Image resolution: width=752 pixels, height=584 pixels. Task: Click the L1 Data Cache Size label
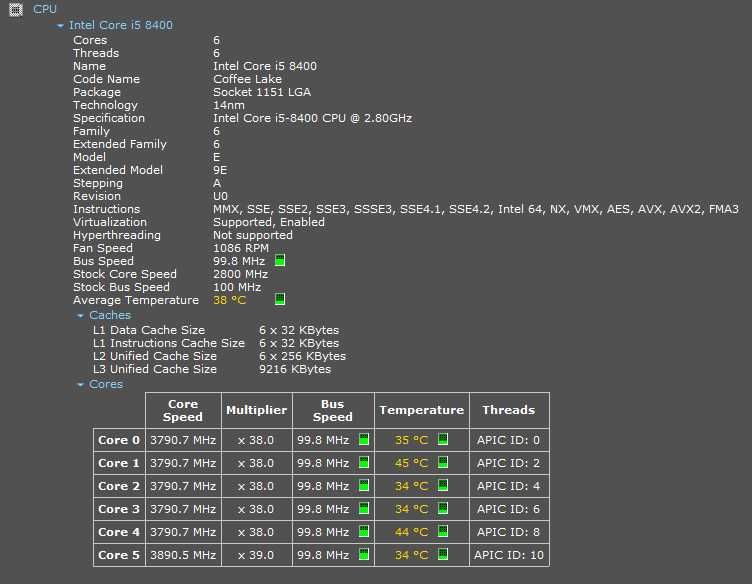pyautogui.click(x=149, y=330)
